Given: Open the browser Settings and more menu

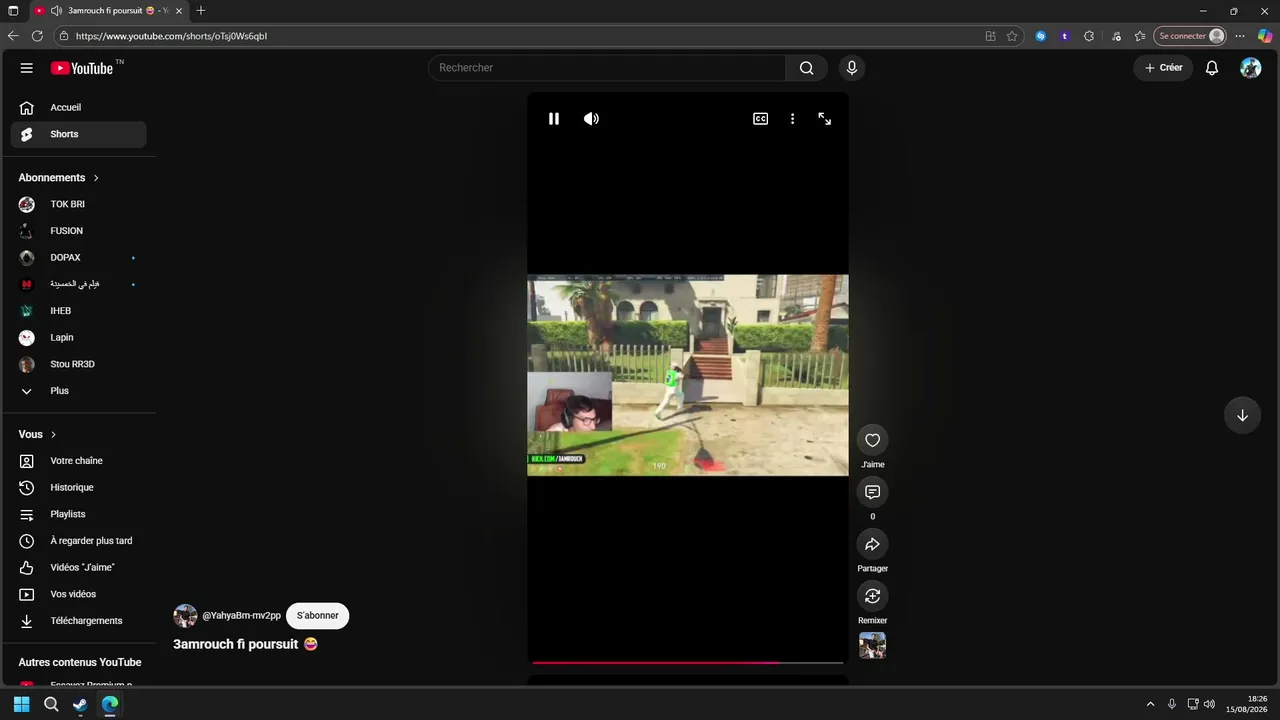Looking at the screenshot, I should (1240, 36).
